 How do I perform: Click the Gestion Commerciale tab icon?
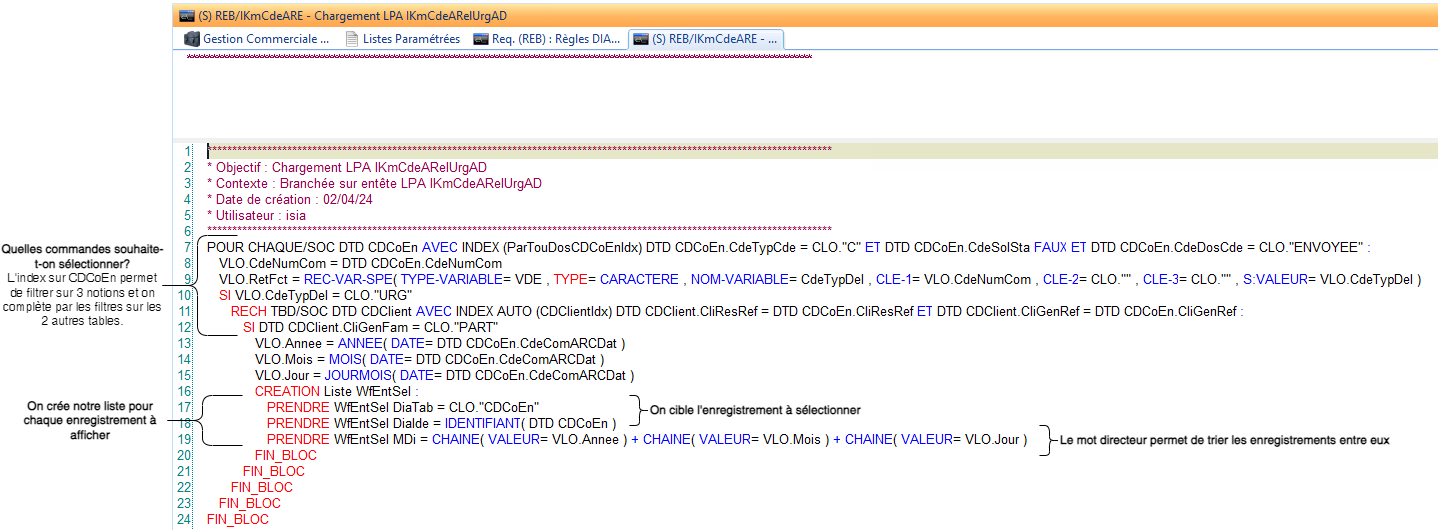193,39
